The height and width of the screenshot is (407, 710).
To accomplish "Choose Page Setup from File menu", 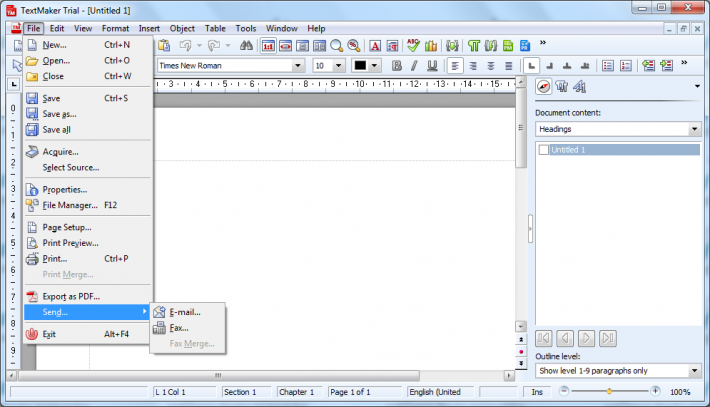I will click(88, 227).
